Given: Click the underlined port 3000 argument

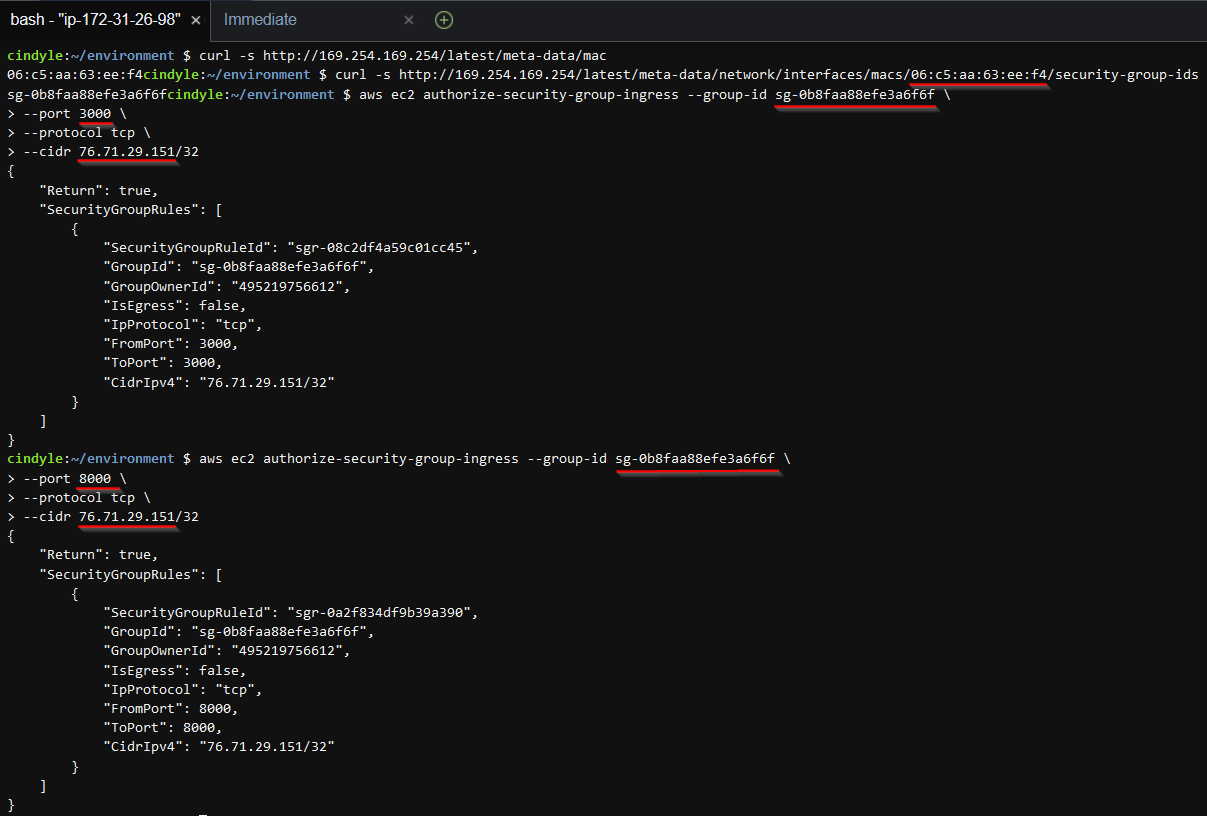Looking at the screenshot, I should [95, 113].
